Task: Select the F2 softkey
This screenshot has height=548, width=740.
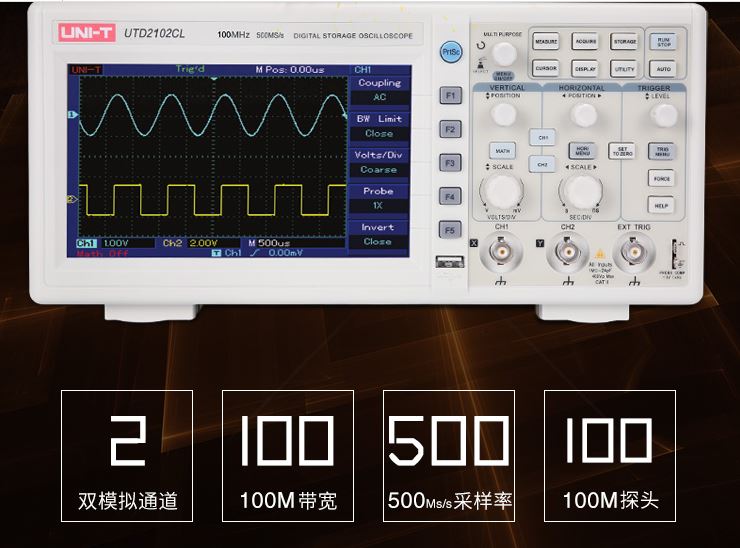Action: [451, 129]
